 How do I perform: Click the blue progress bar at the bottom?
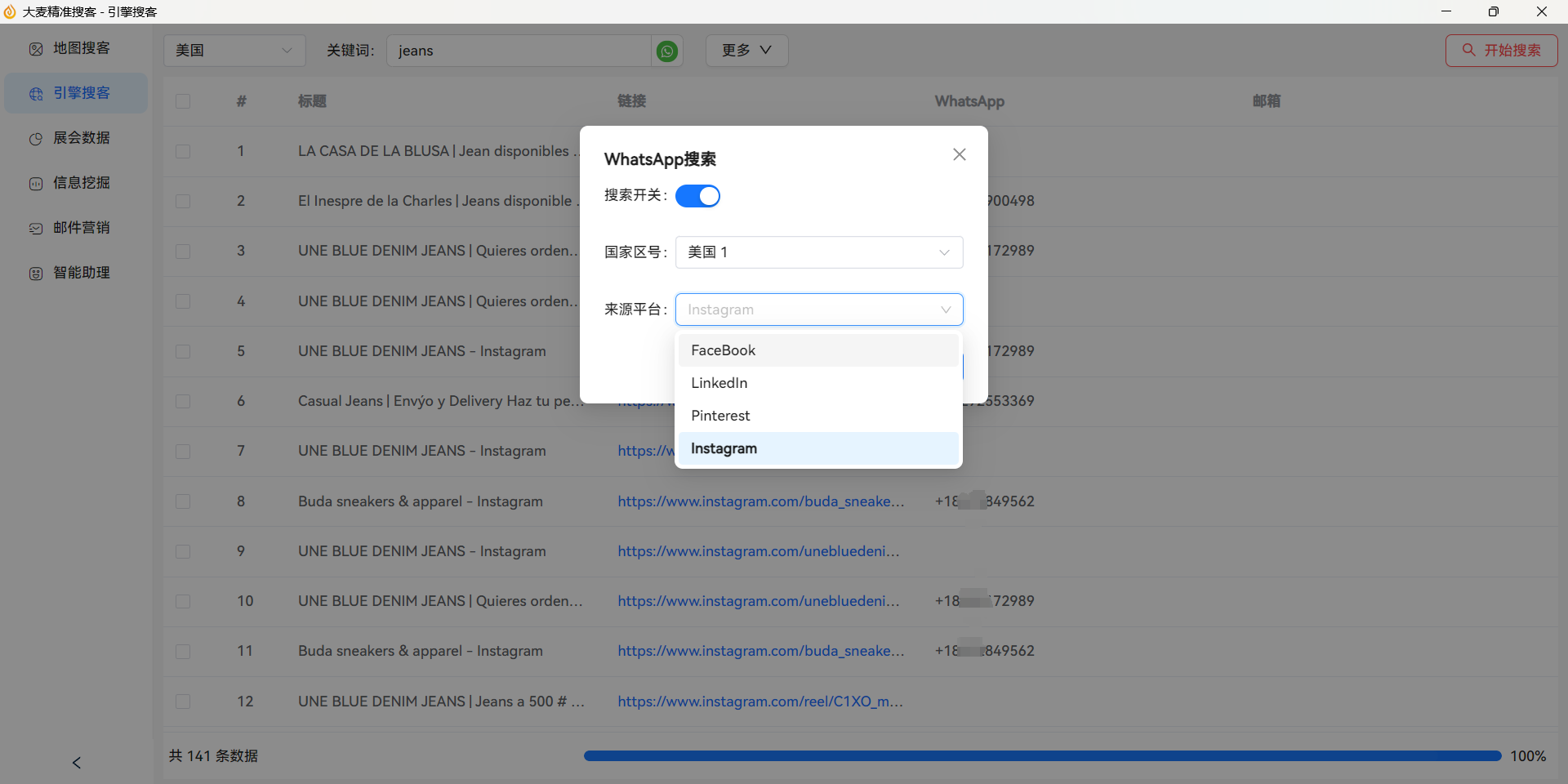point(1042,756)
